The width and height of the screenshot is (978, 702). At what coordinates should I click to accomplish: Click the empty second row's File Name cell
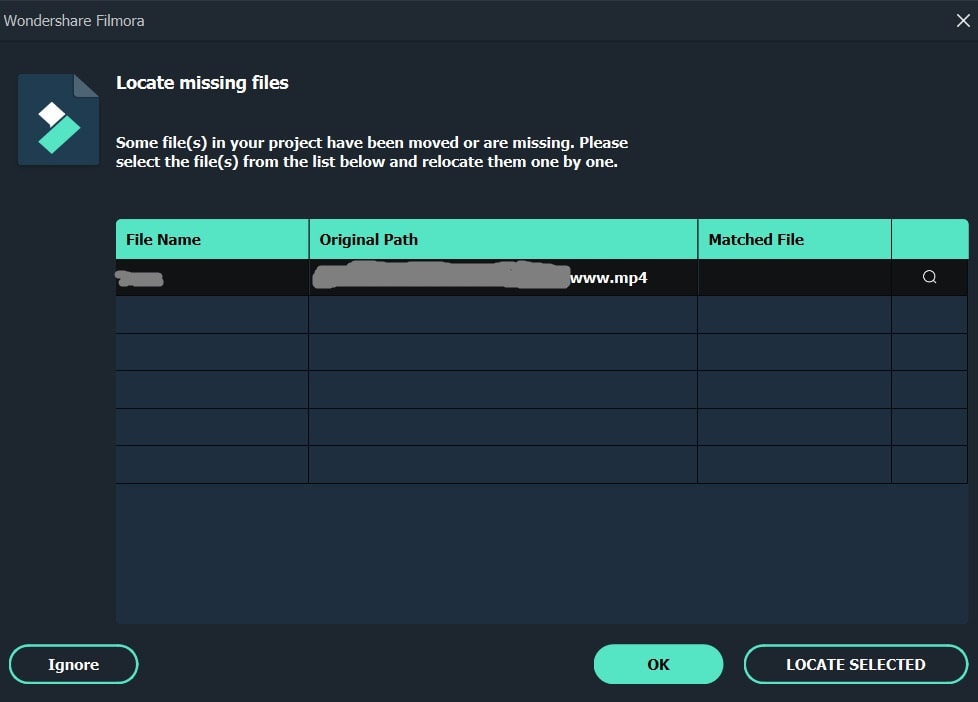212,314
